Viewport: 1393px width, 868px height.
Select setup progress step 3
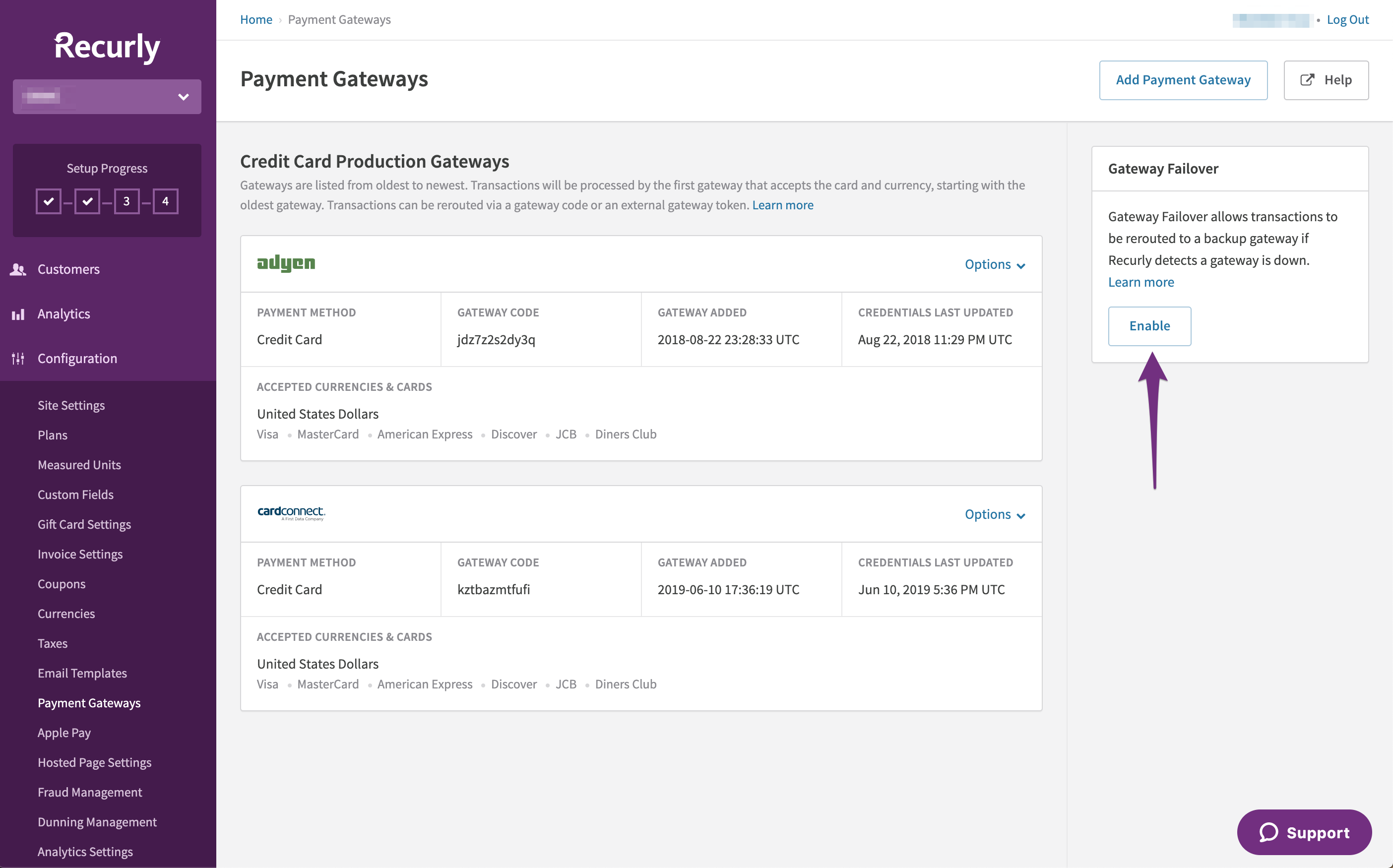click(127, 201)
